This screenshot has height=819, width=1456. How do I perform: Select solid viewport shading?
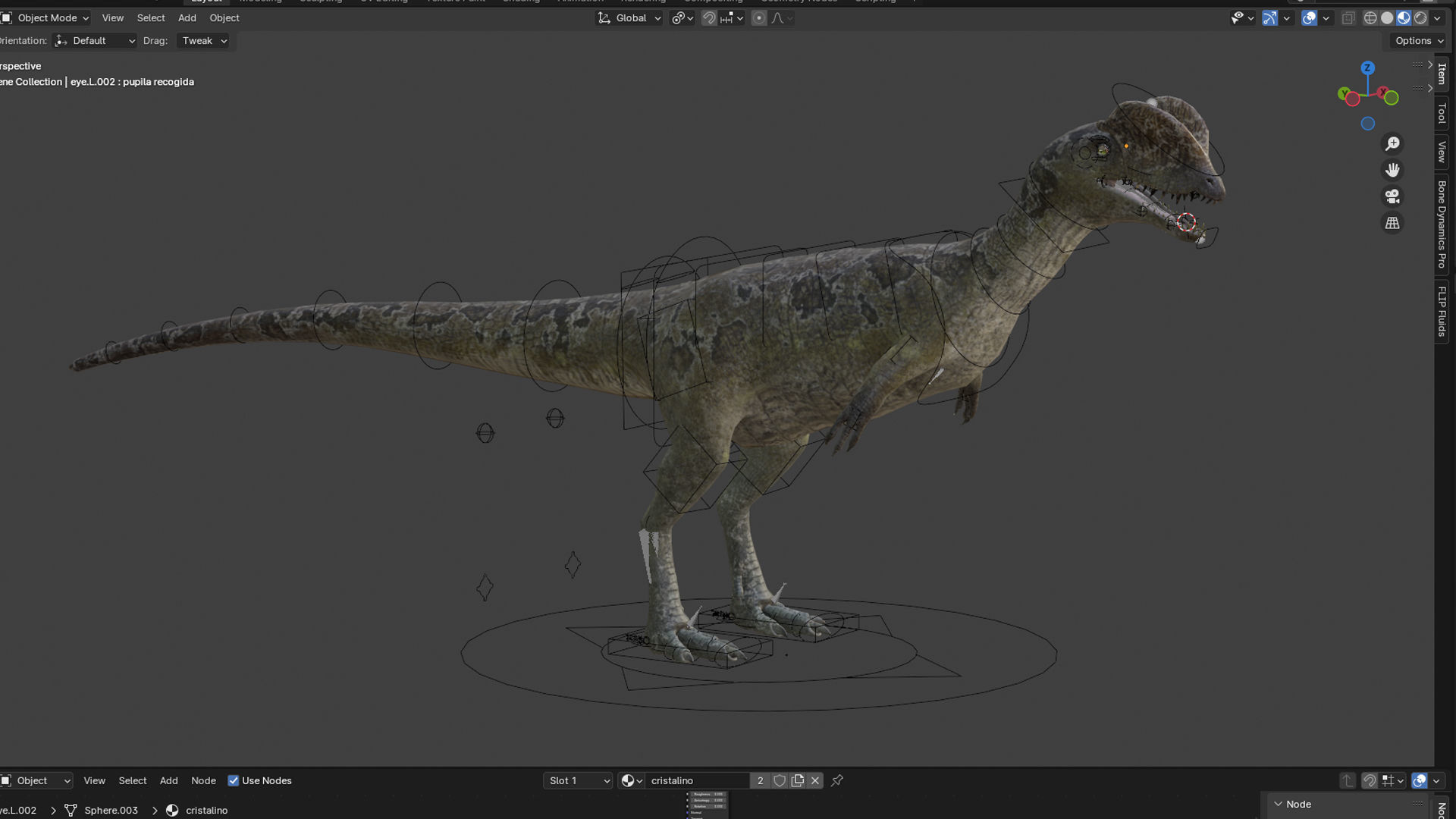click(1387, 18)
